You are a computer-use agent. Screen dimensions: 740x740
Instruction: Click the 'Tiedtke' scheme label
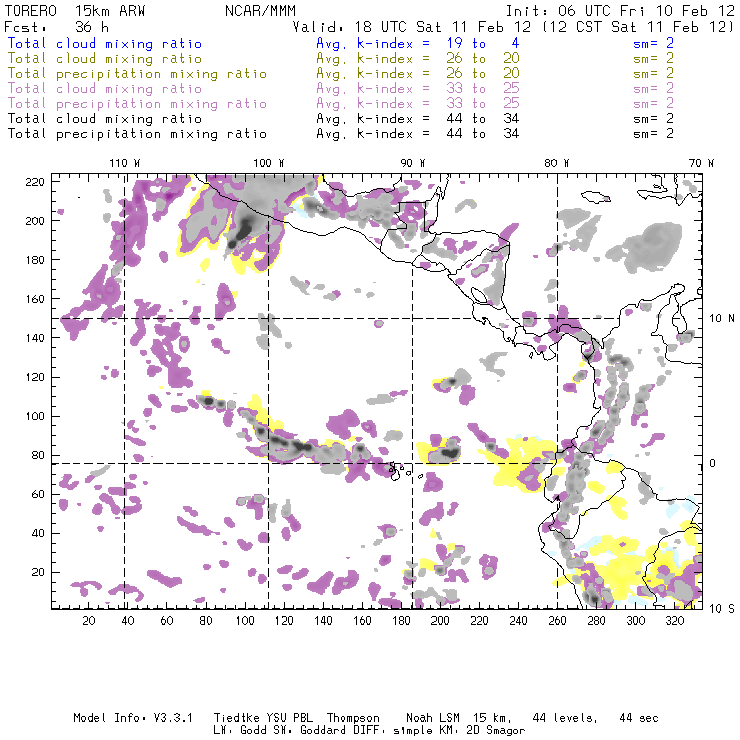(237, 718)
